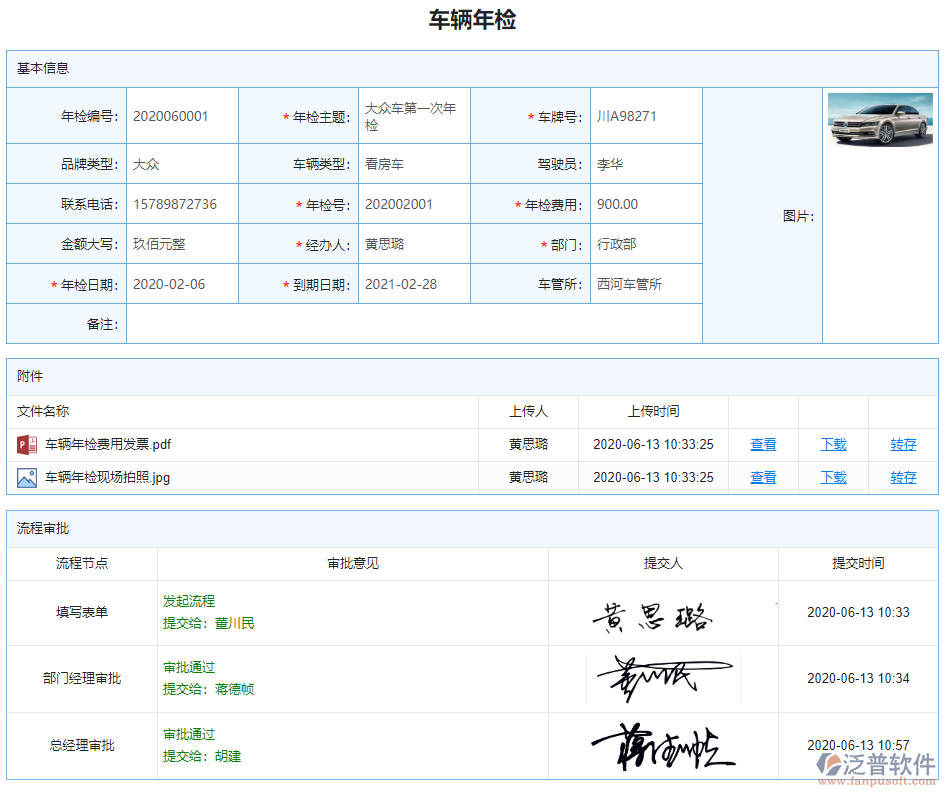
Task: Click 下载 link for 车辆年检费用发票.pdf
Action: tap(833, 445)
